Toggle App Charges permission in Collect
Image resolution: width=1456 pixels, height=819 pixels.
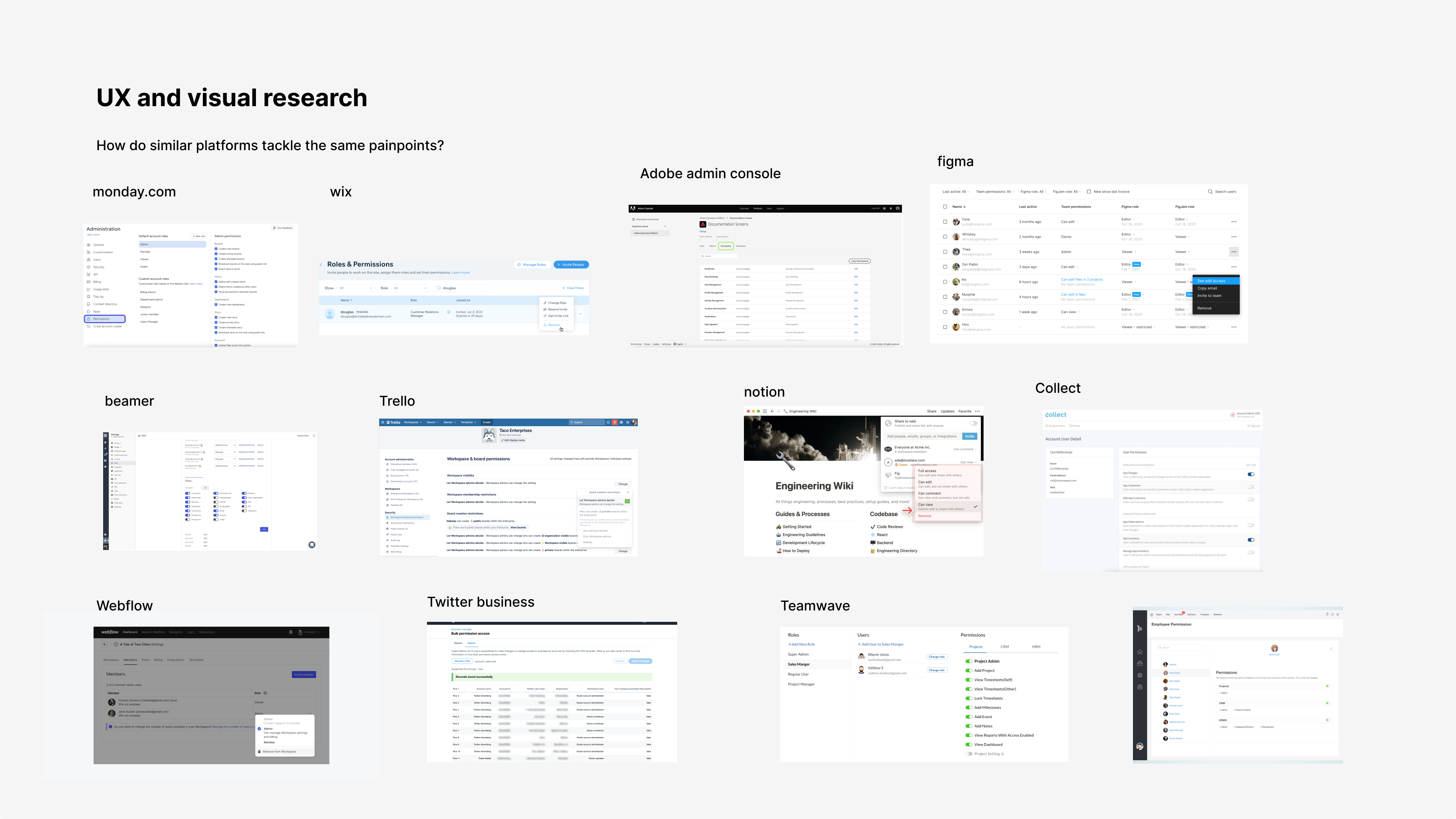click(x=1250, y=474)
